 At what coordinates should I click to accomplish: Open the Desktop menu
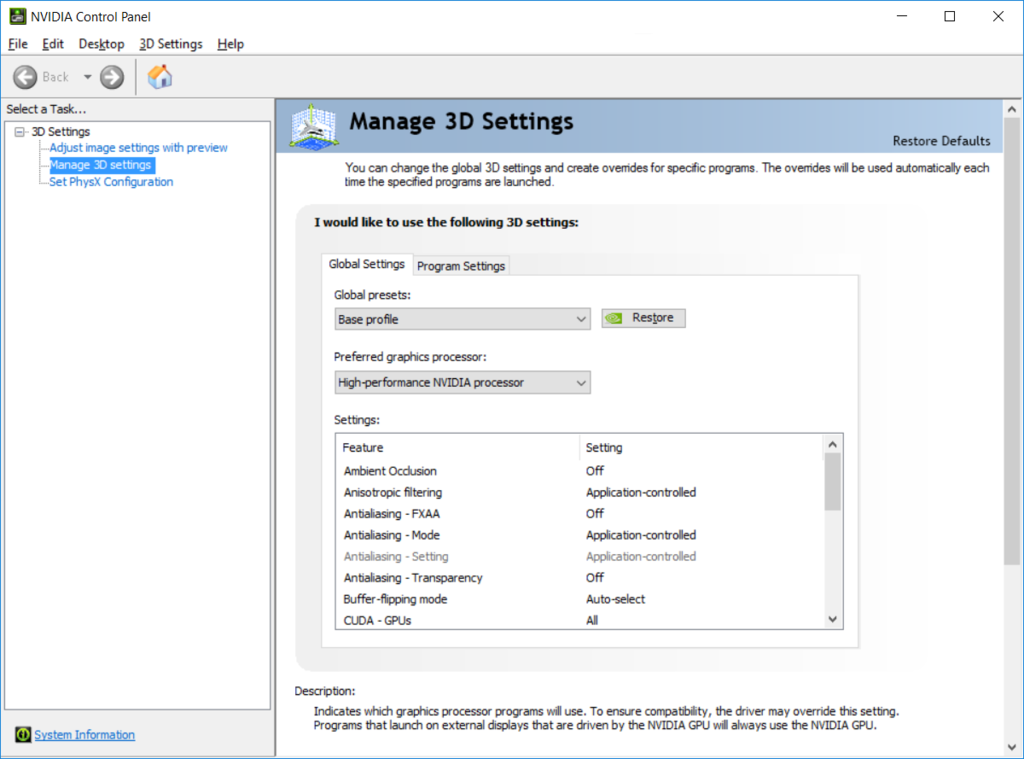(101, 44)
